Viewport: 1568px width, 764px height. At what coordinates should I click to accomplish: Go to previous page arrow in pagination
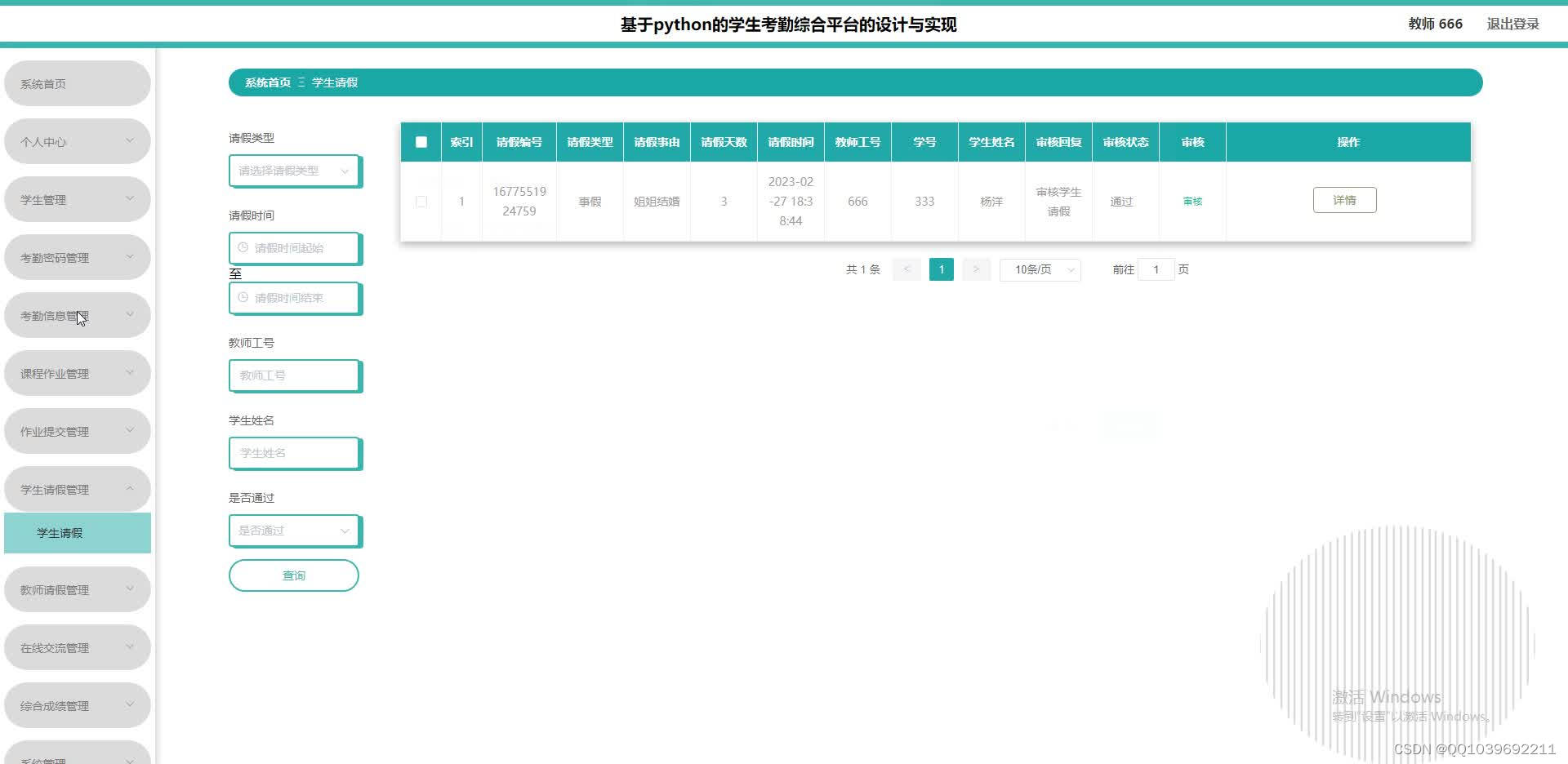coord(906,269)
